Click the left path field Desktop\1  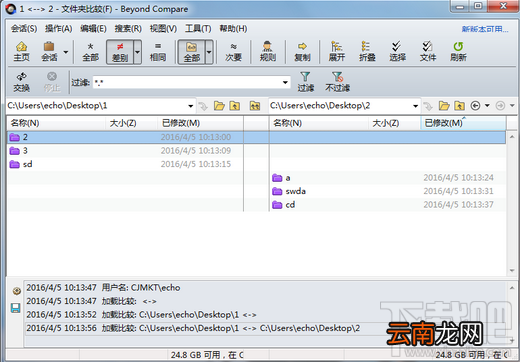tap(97, 106)
